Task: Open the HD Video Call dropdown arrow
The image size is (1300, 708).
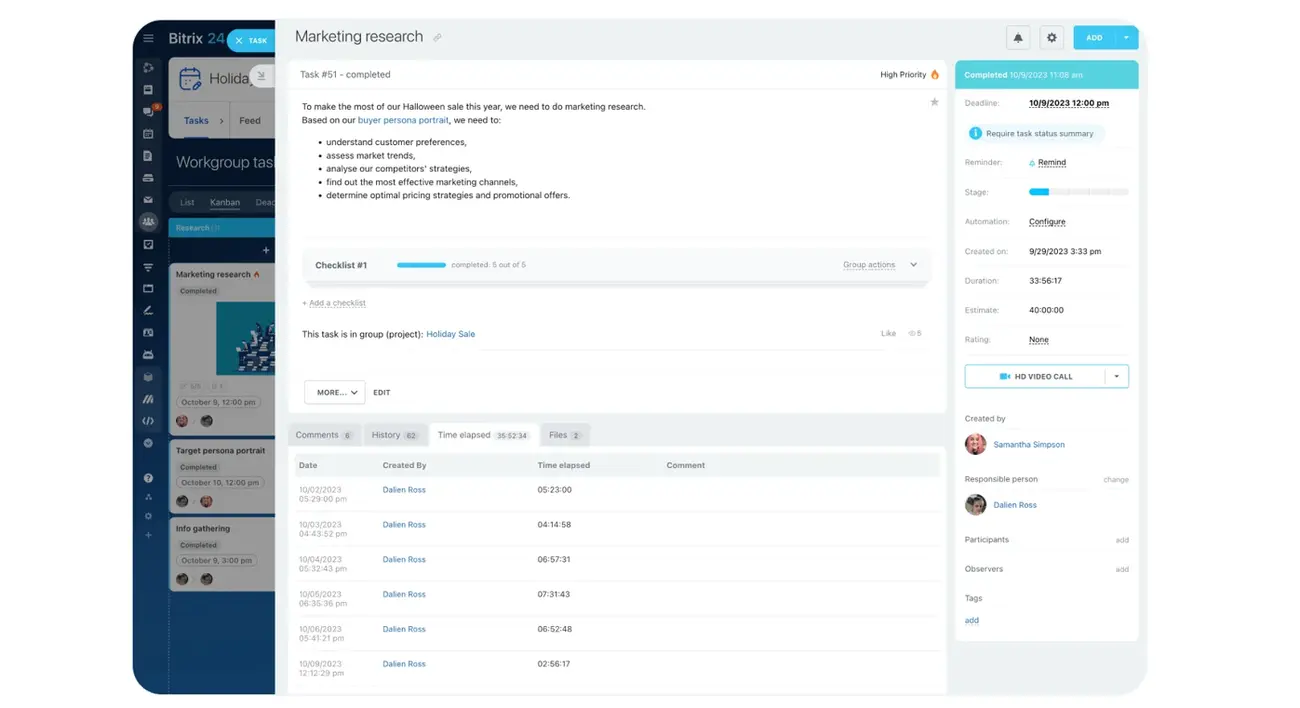Action: point(1117,377)
